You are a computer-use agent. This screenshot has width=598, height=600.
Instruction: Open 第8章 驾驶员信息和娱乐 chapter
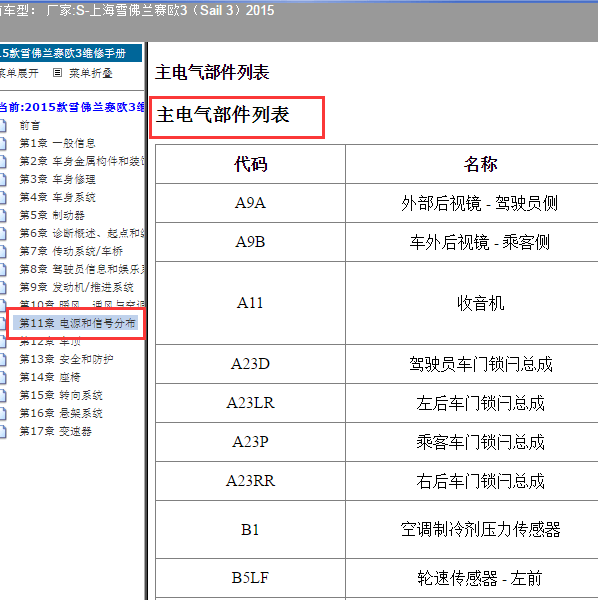tap(82, 269)
